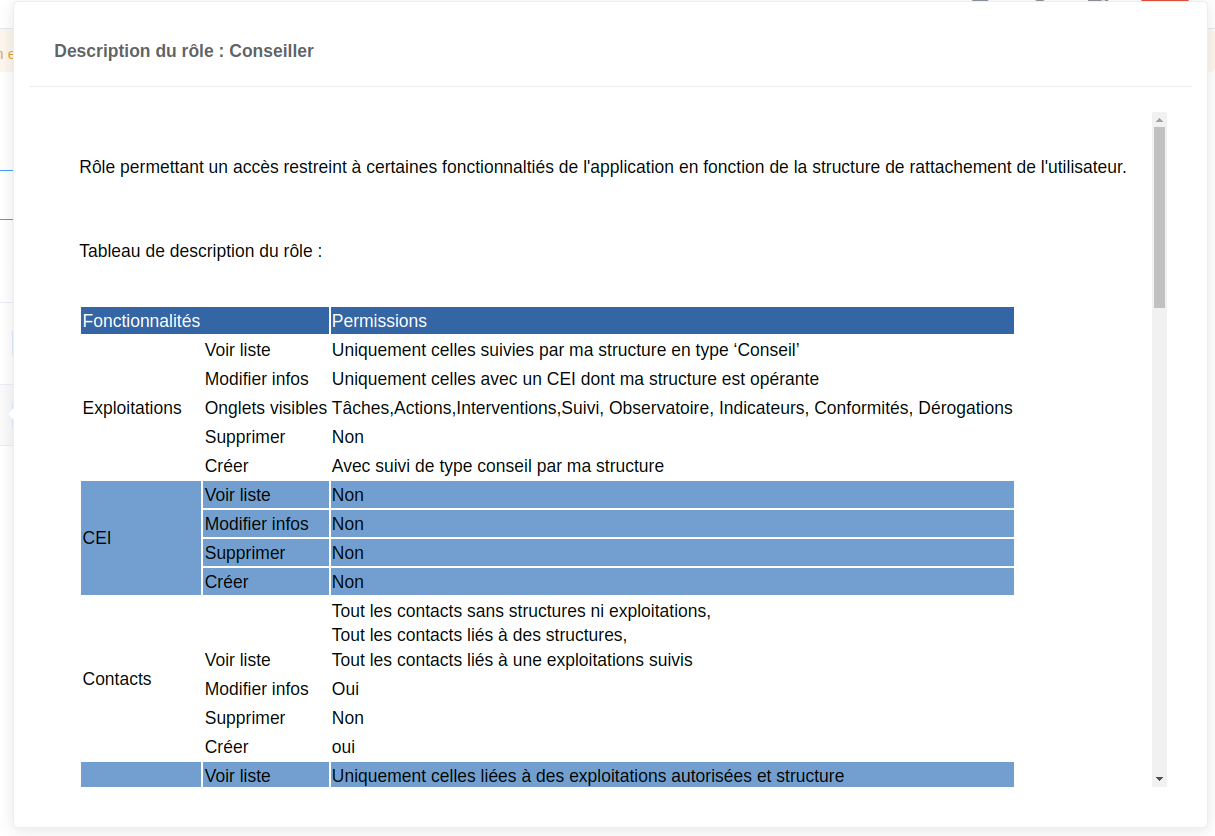Click the scrollbar up arrow
Screen dimensions: 1215x836
click(x=1161, y=121)
